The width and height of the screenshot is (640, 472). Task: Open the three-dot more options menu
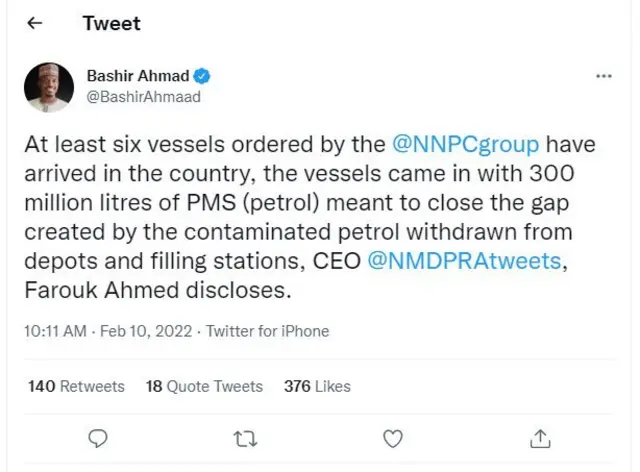coord(603,77)
